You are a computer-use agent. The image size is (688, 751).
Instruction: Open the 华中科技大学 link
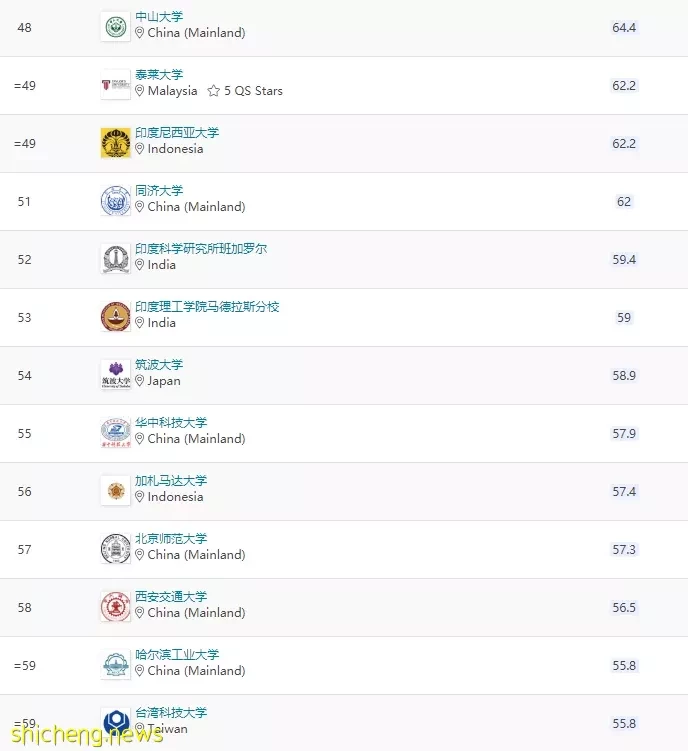171,422
